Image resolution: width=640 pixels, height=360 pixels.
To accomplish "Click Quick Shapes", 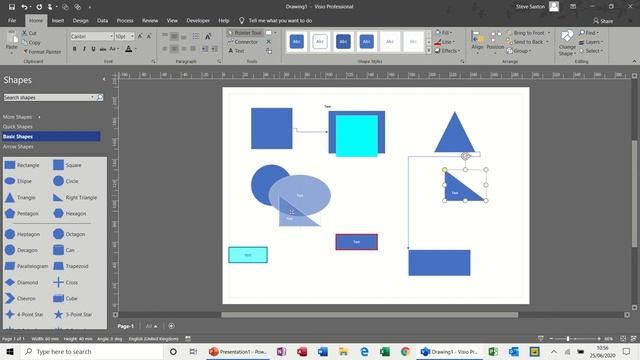I will click(x=18, y=127).
